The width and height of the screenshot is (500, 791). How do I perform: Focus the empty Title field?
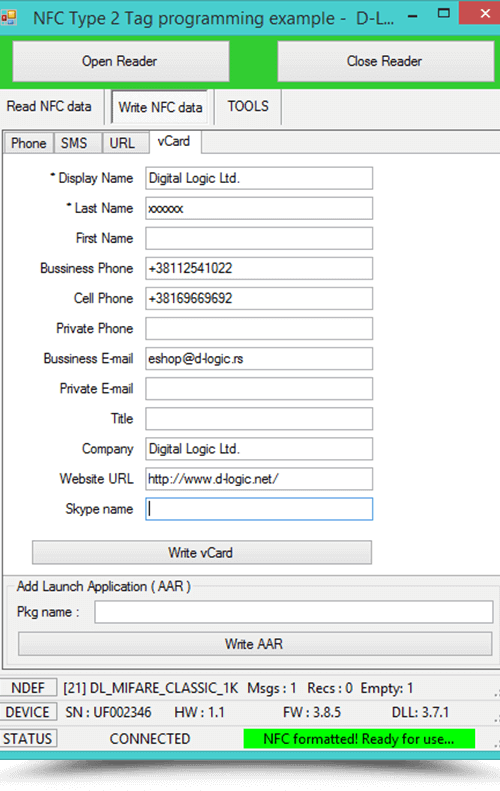[259, 419]
